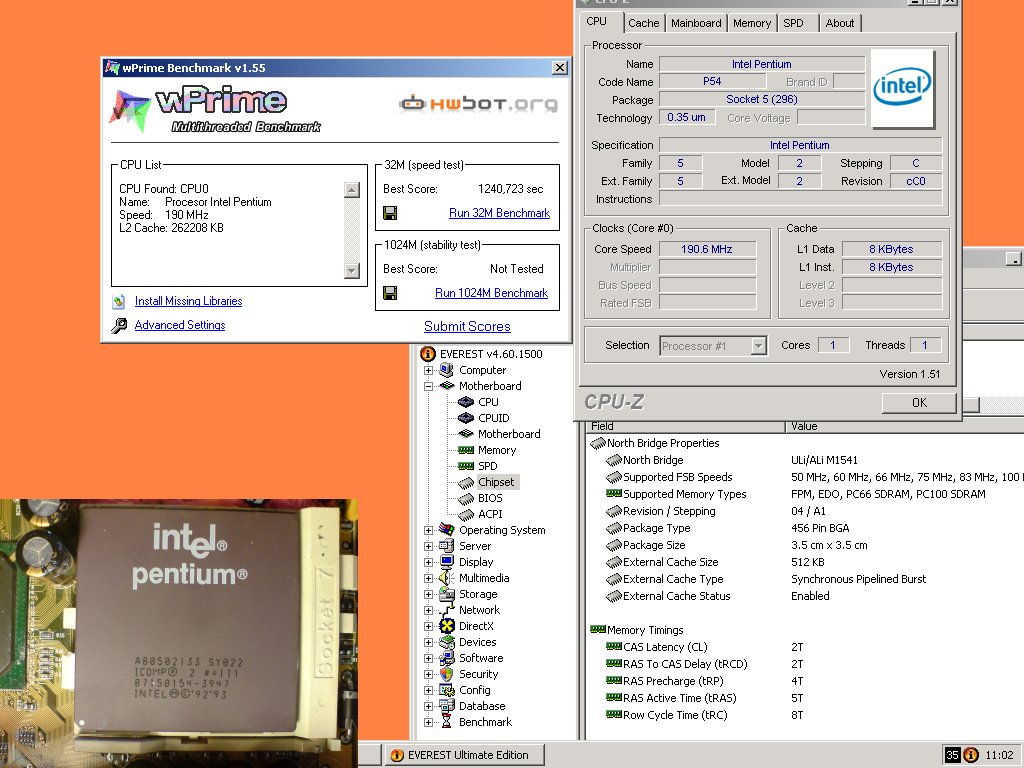The image size is (1024, 768).
Task: Switch to the Mainboard tab in CPU-Z
Action: (x=696, y=23)
